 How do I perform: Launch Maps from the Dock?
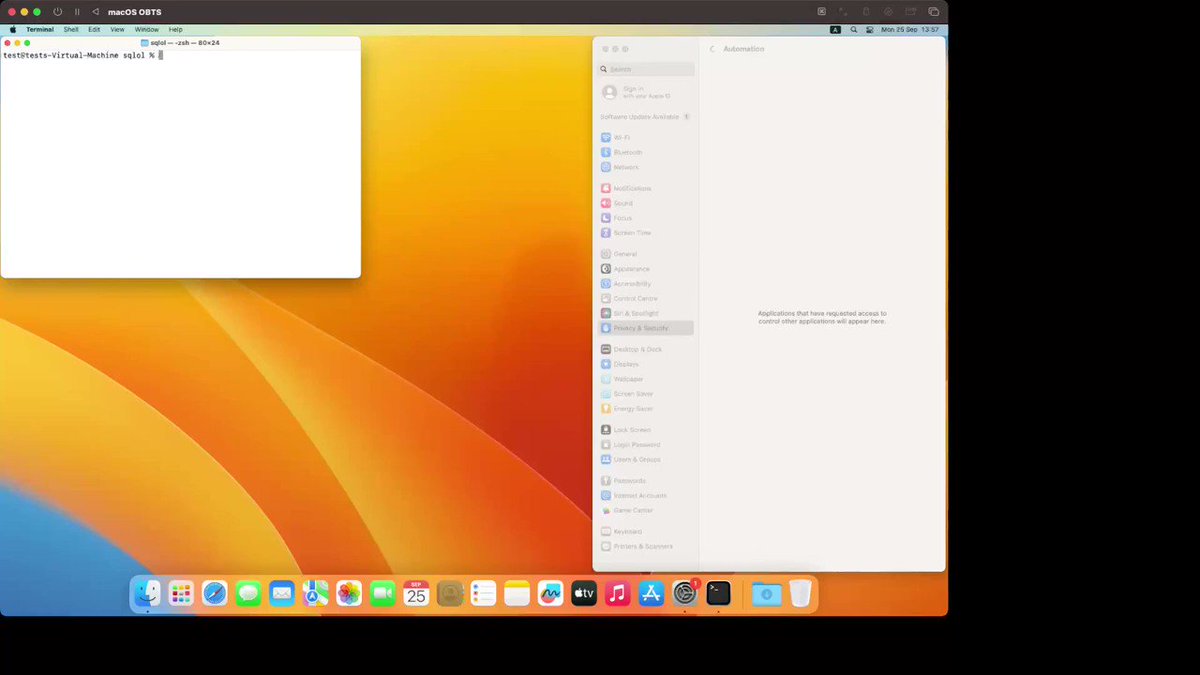tap(316, 594)
